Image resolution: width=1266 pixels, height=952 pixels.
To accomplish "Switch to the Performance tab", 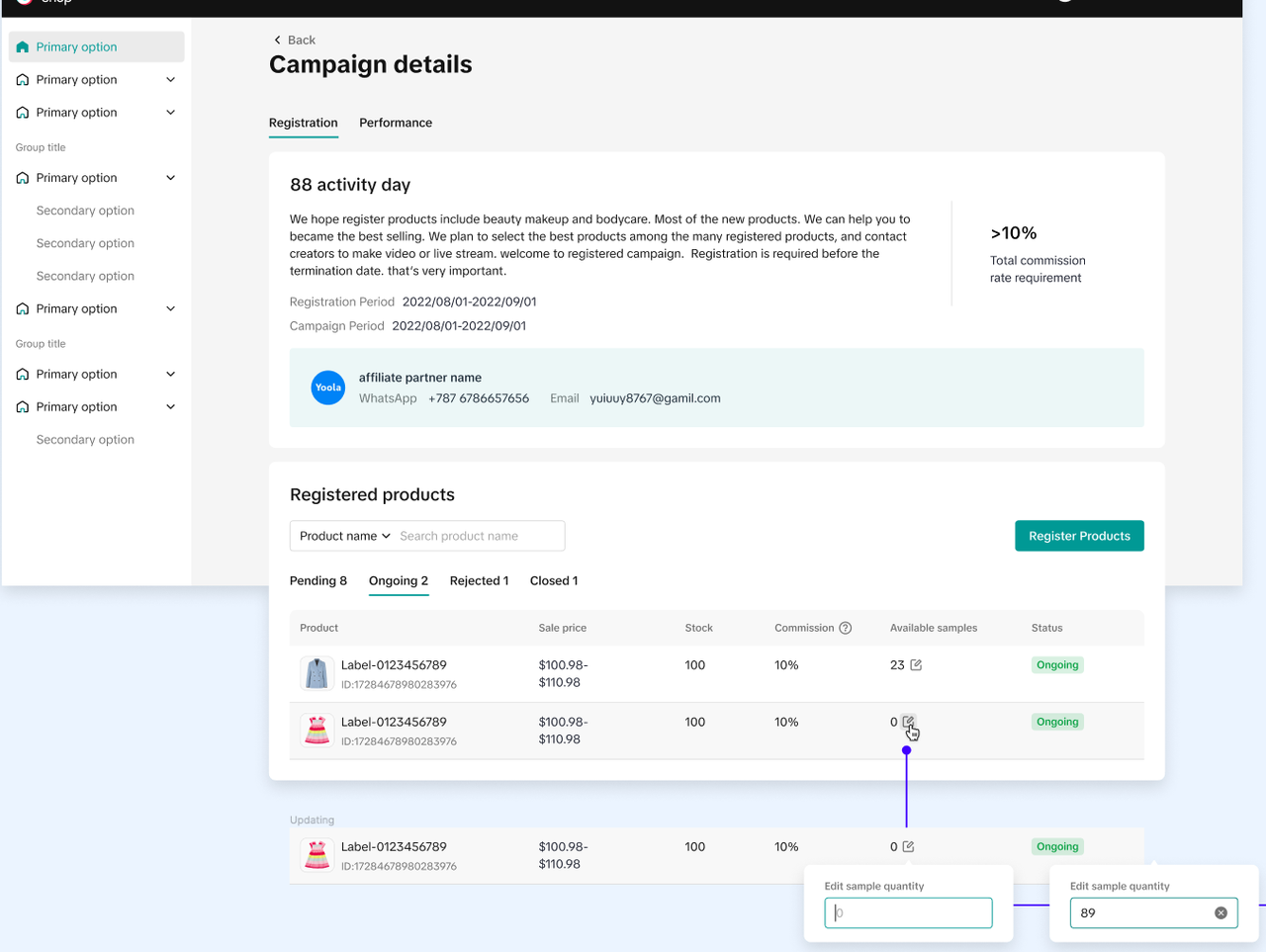I will (395, 123).
